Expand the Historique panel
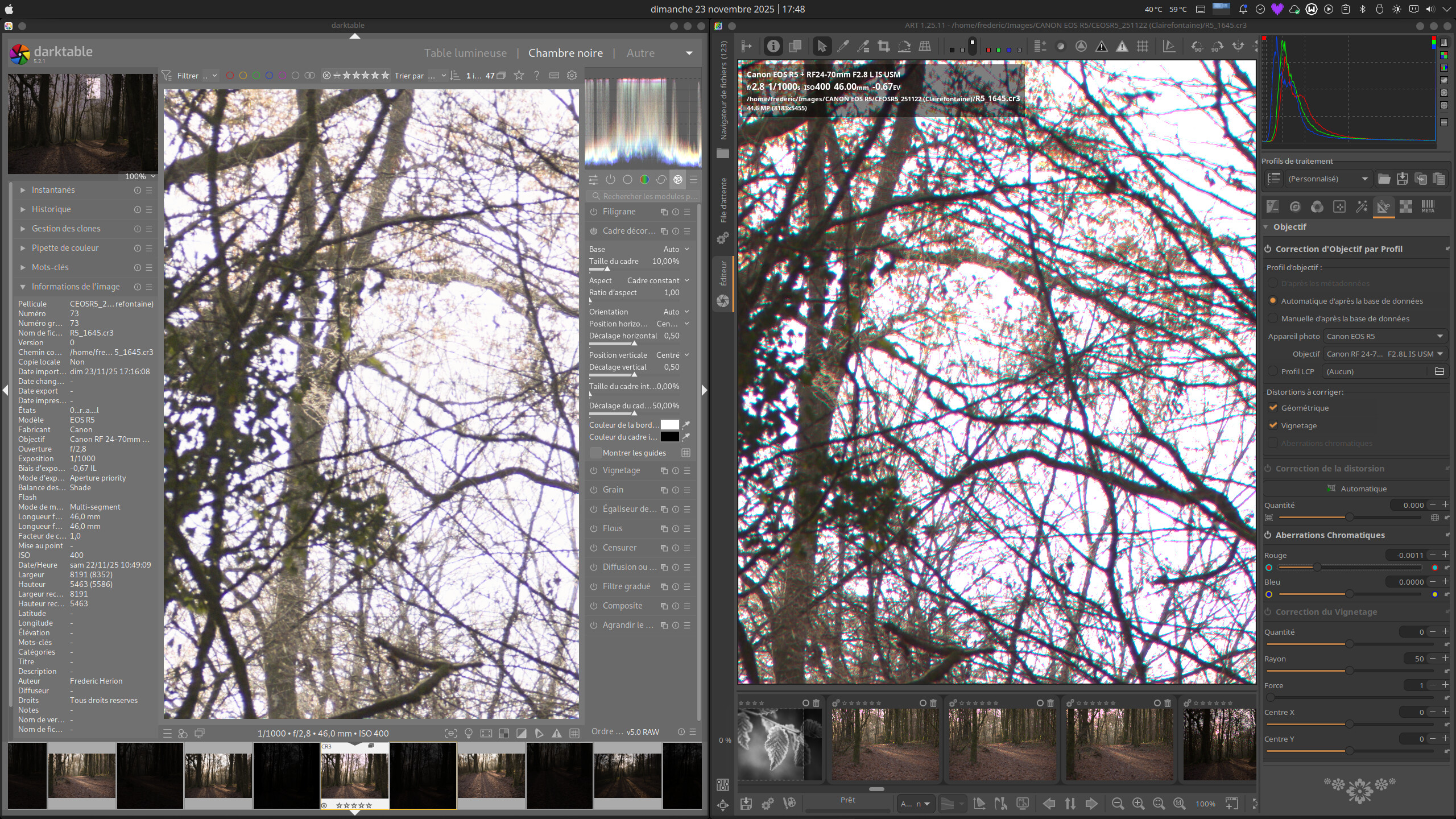The image size is (1456, 819). (51, 209)
